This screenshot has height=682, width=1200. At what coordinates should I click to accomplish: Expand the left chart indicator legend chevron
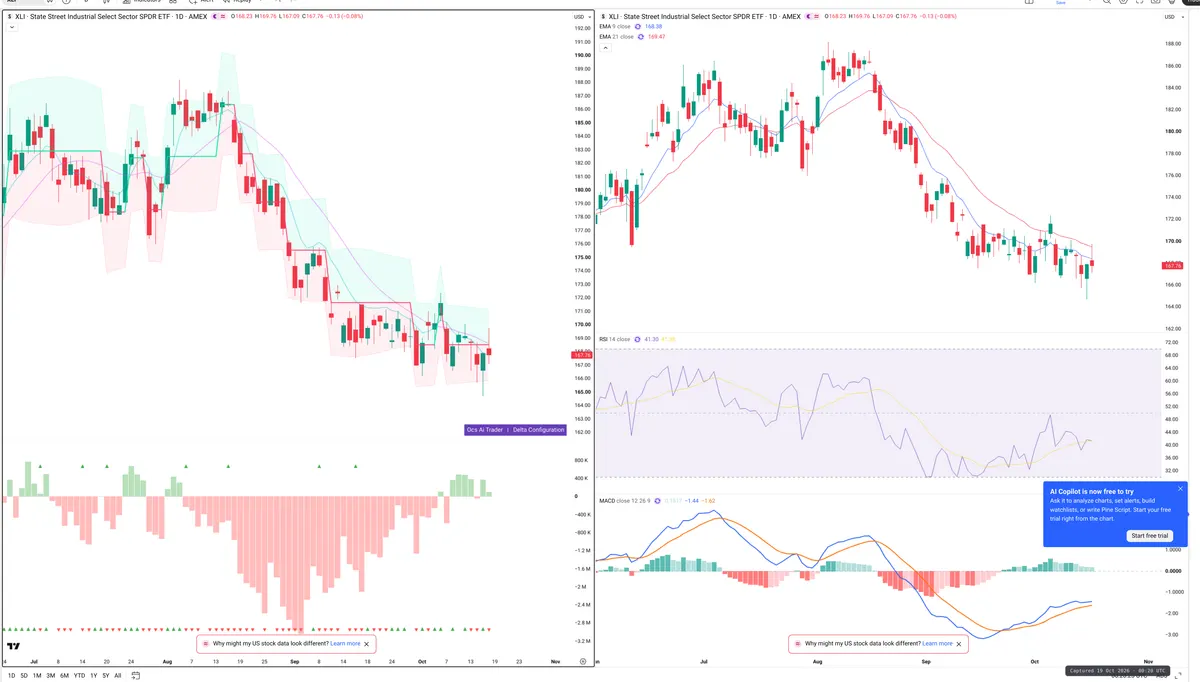12,27
